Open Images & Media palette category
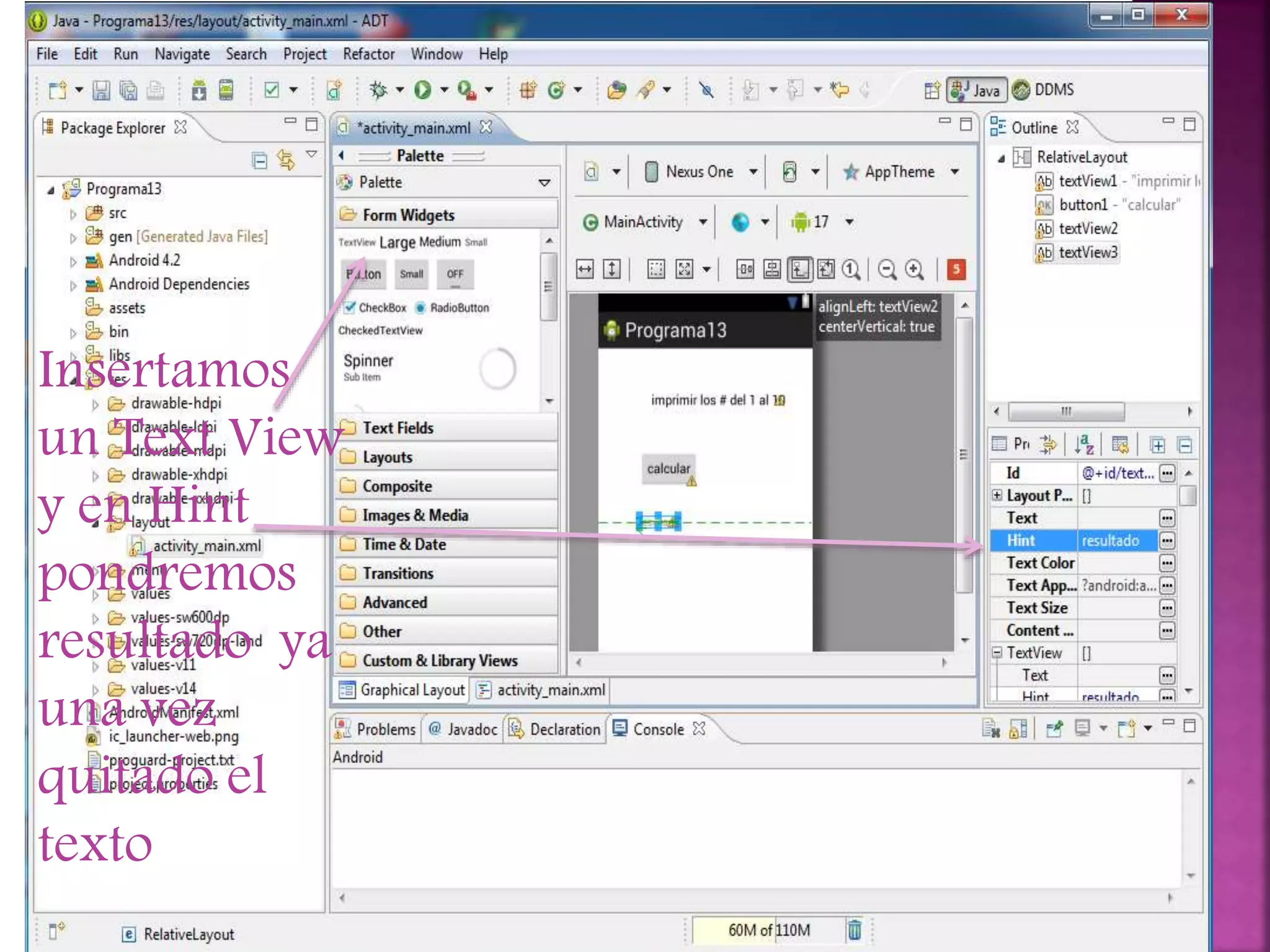This screenshot has width=1270, height=952. click(446, 515)
